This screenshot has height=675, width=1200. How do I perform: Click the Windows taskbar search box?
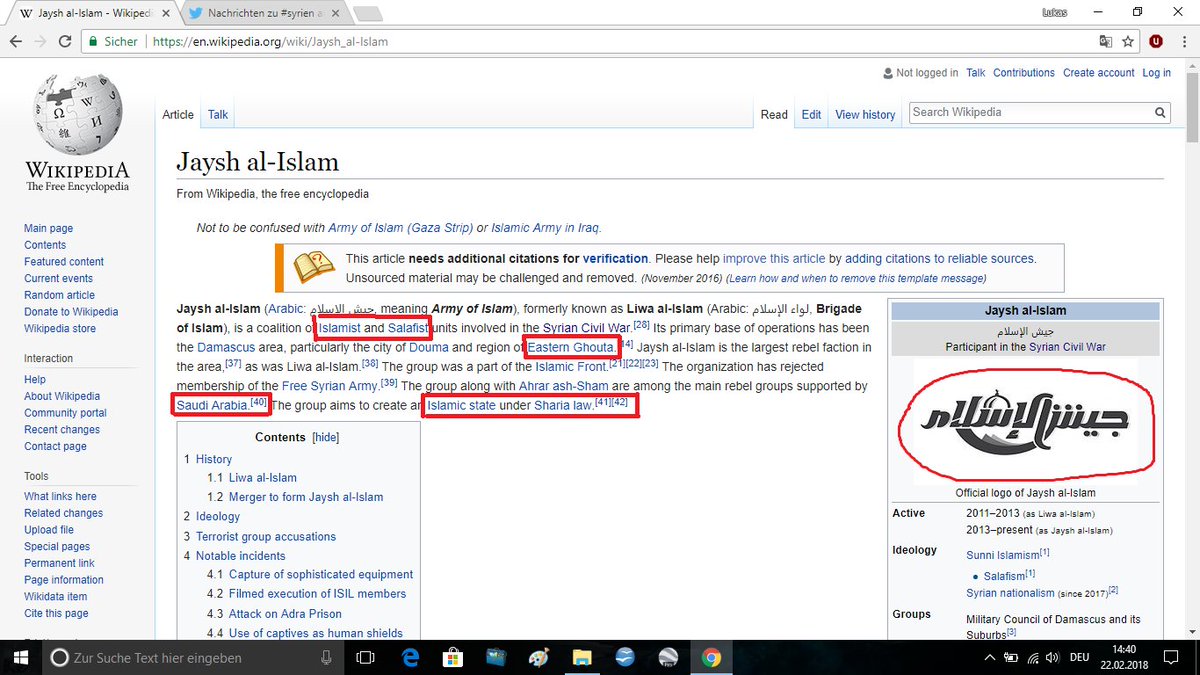point(194,657)
